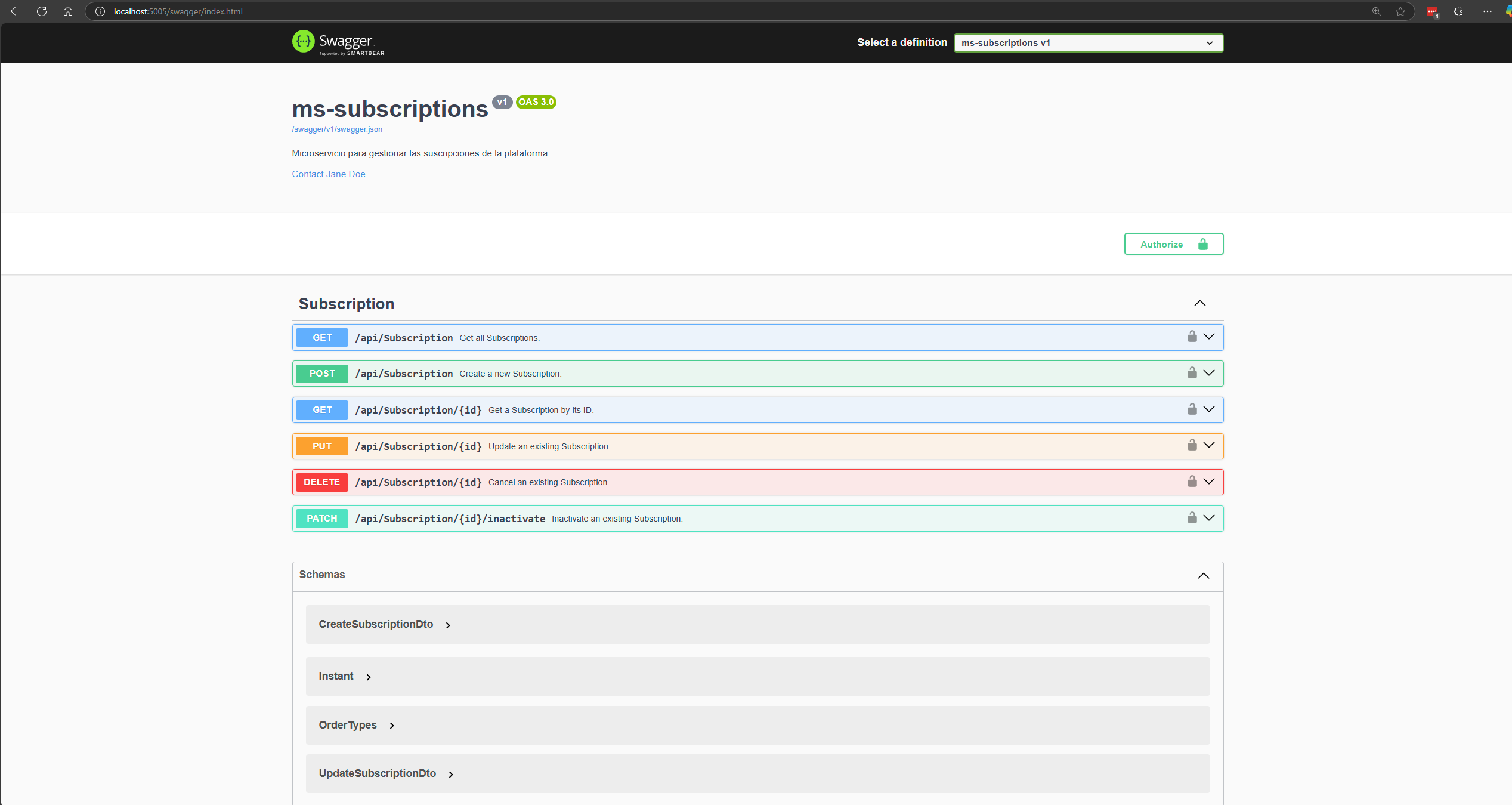Click the 'Inactivate an existing Subscription.' description
Image resolution: width=1512 pixels, height=805 pixels.
pos(617,519)
